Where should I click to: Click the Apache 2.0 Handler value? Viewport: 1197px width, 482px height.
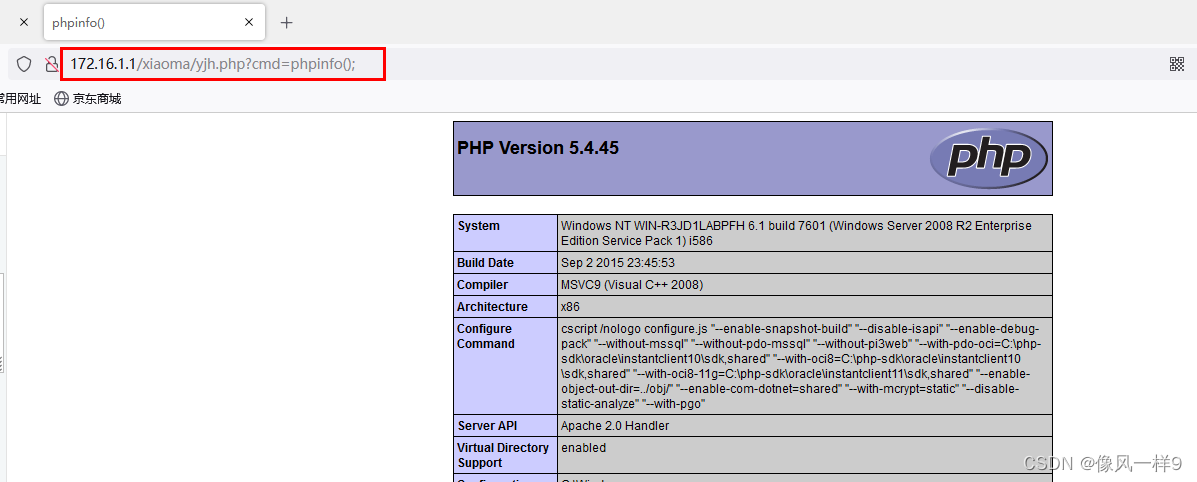coord(615,425)
